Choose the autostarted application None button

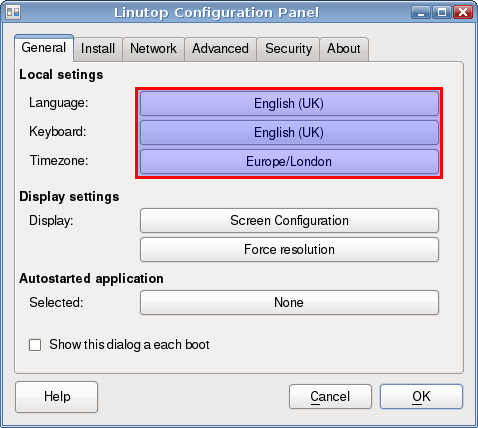(289, 303)
